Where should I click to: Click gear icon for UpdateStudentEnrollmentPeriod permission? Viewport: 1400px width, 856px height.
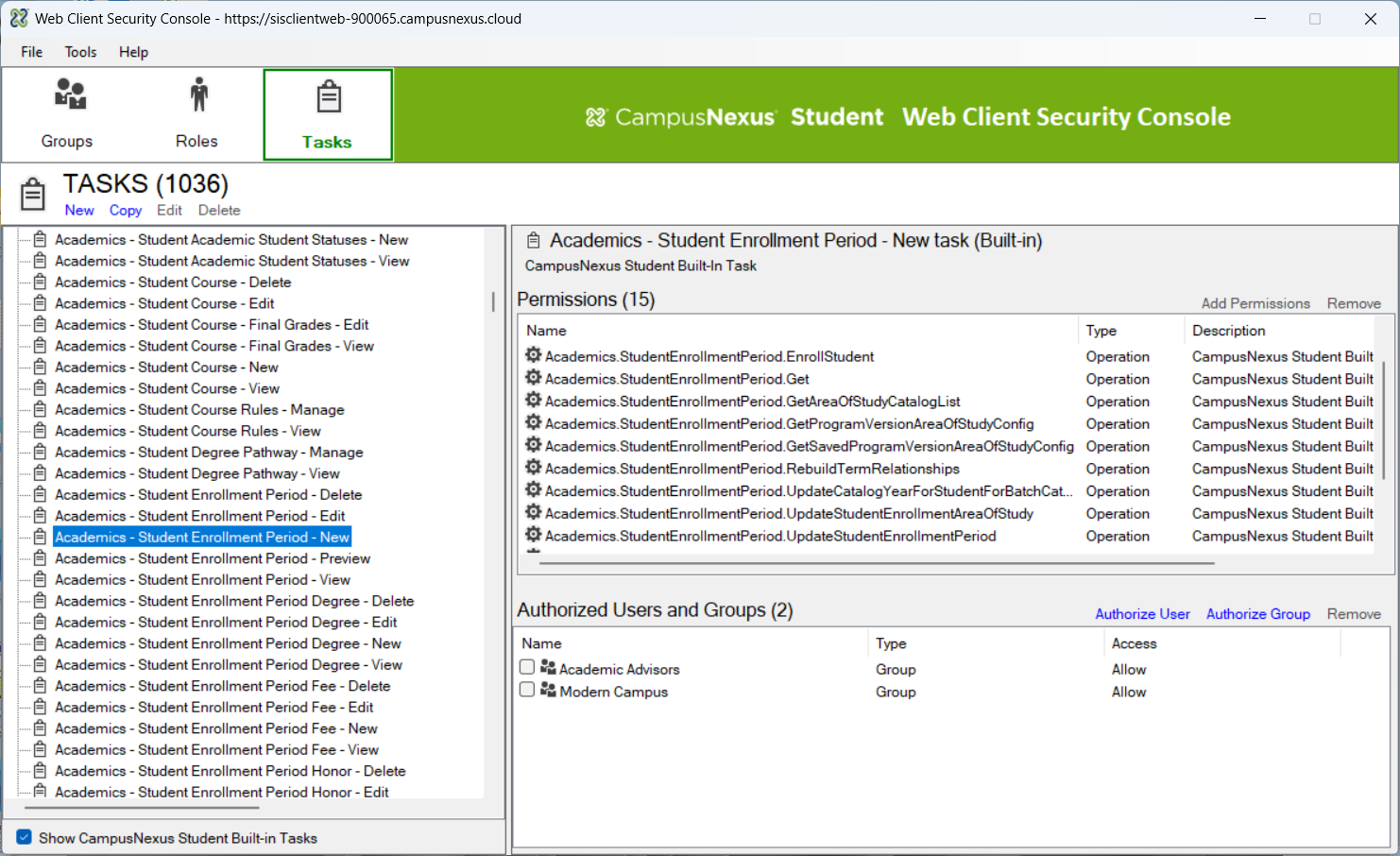534,535
